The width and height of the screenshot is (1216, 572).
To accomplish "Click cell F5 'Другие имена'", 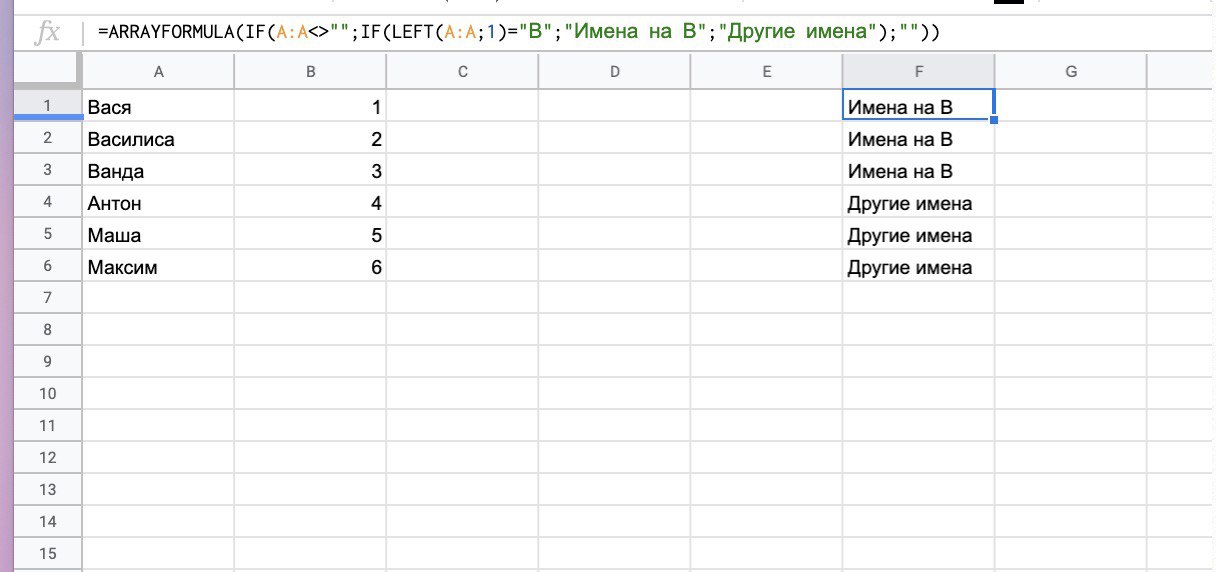I will click(x=918, y=234).
